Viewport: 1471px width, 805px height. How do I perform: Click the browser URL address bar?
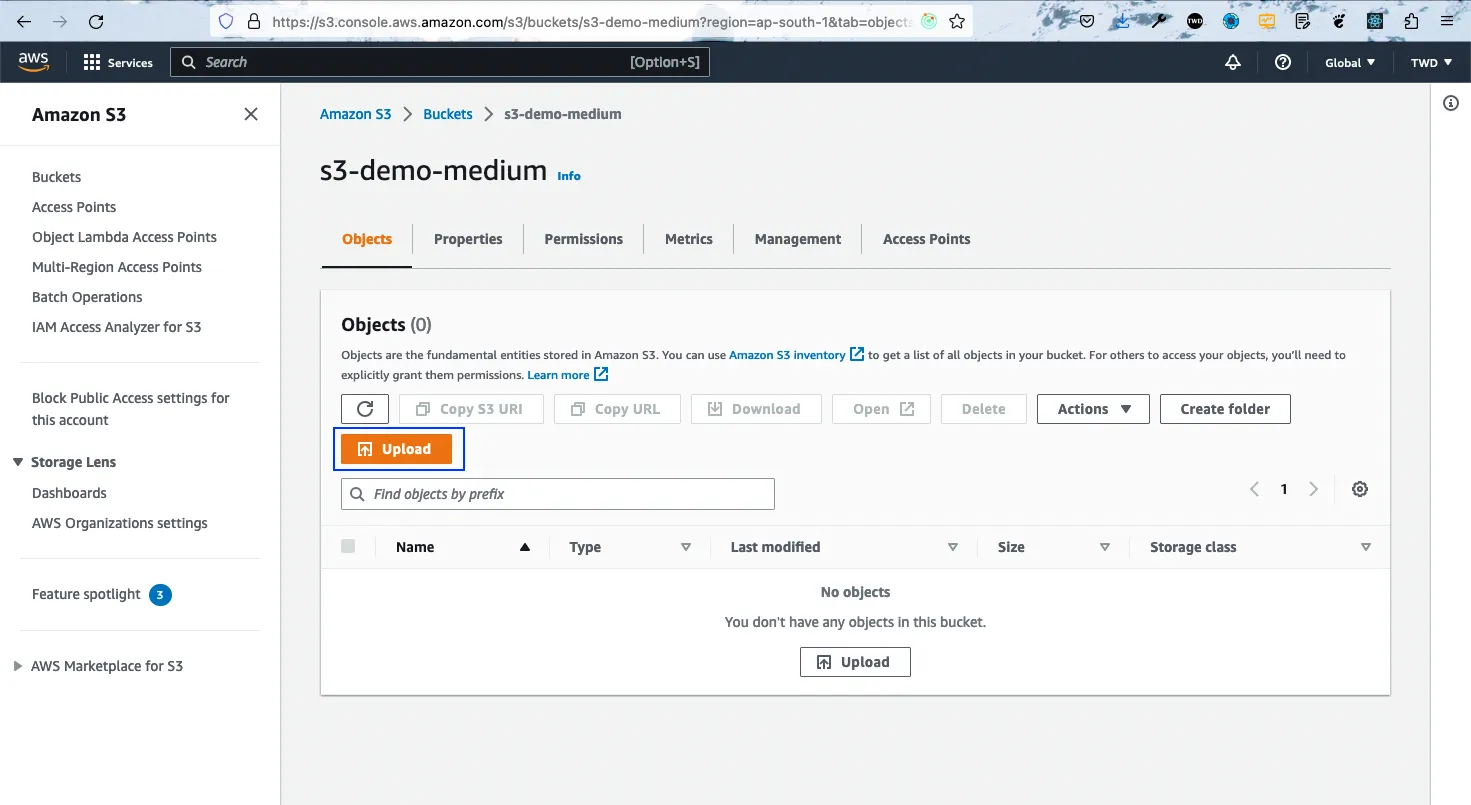pyautogui.click(x=591, y=21)
